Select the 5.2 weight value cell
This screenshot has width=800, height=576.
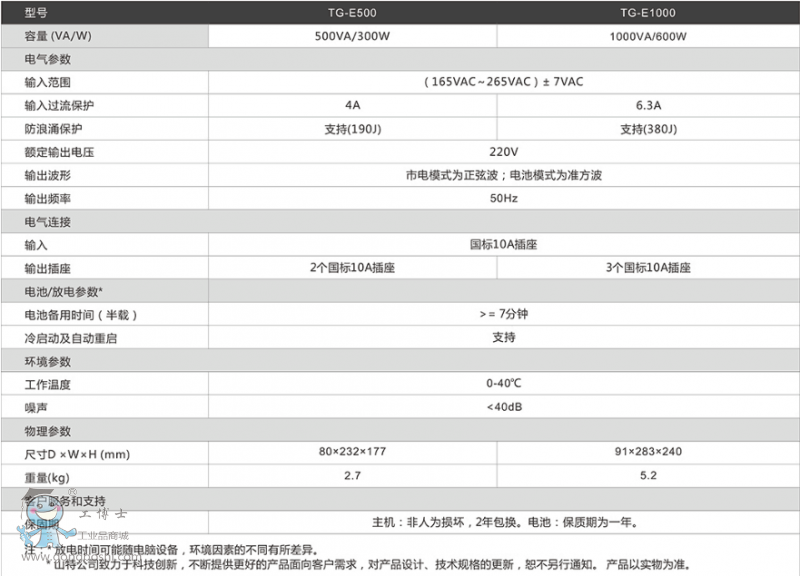[648, 476]
